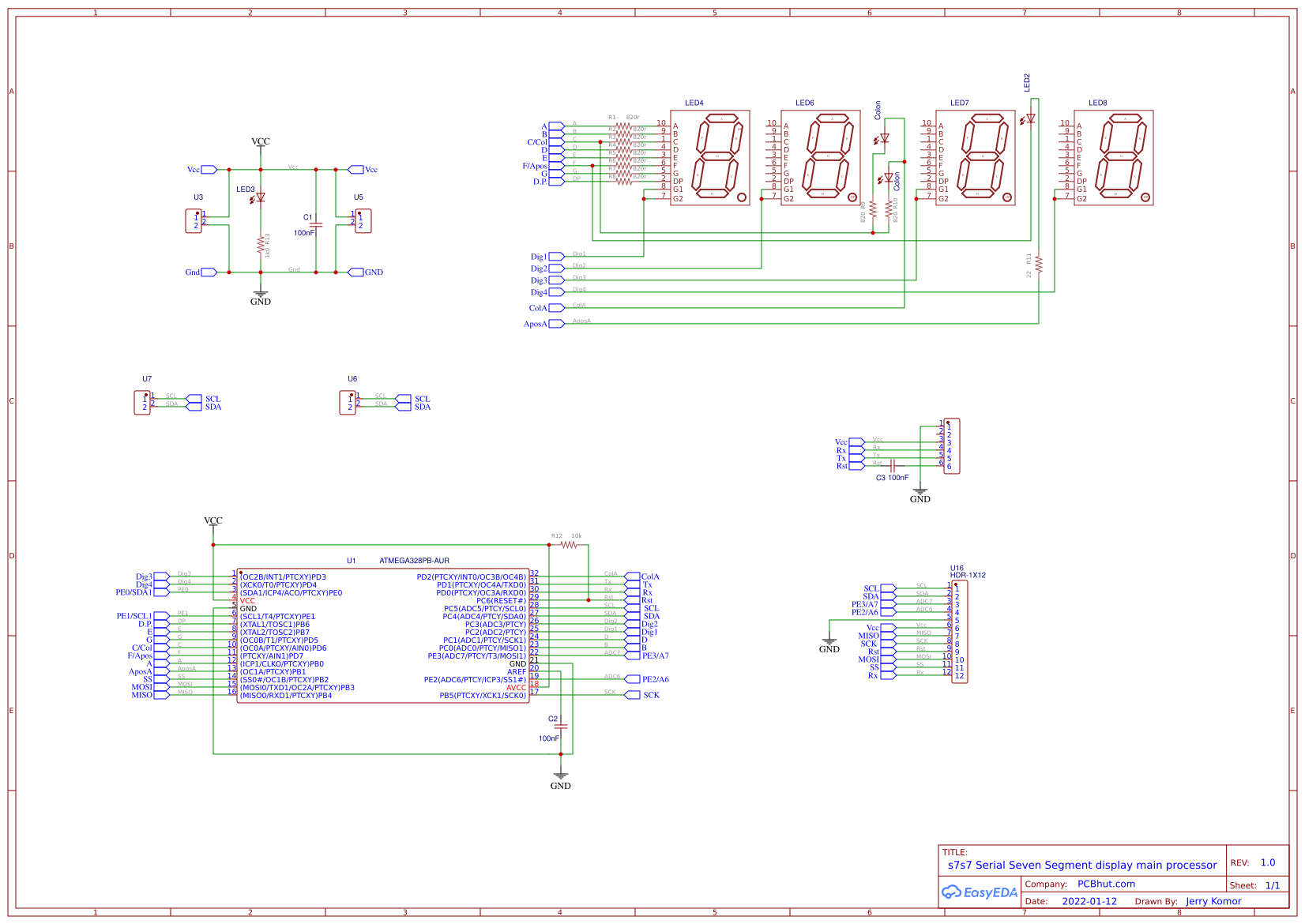This screenshot has width=1305, height=924.
Task: Select seven-segment display LED4
Action: [711, 158]
